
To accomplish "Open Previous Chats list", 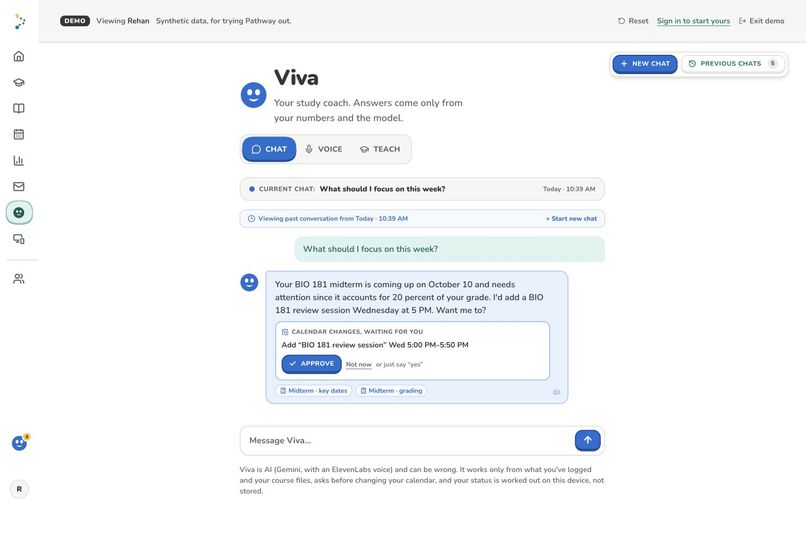I will point(733,64).
